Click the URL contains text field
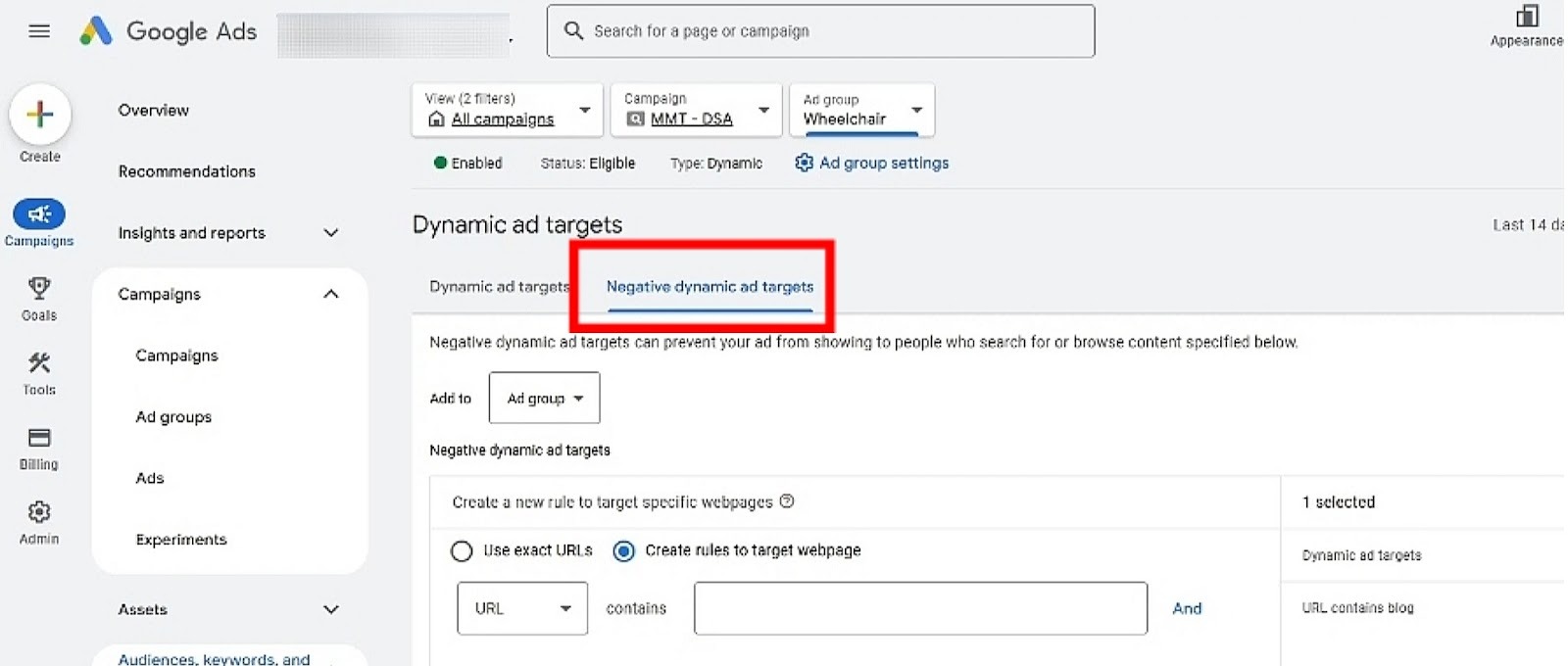Viewport: 1568px width, 666px height. click(x=920, y=608)
